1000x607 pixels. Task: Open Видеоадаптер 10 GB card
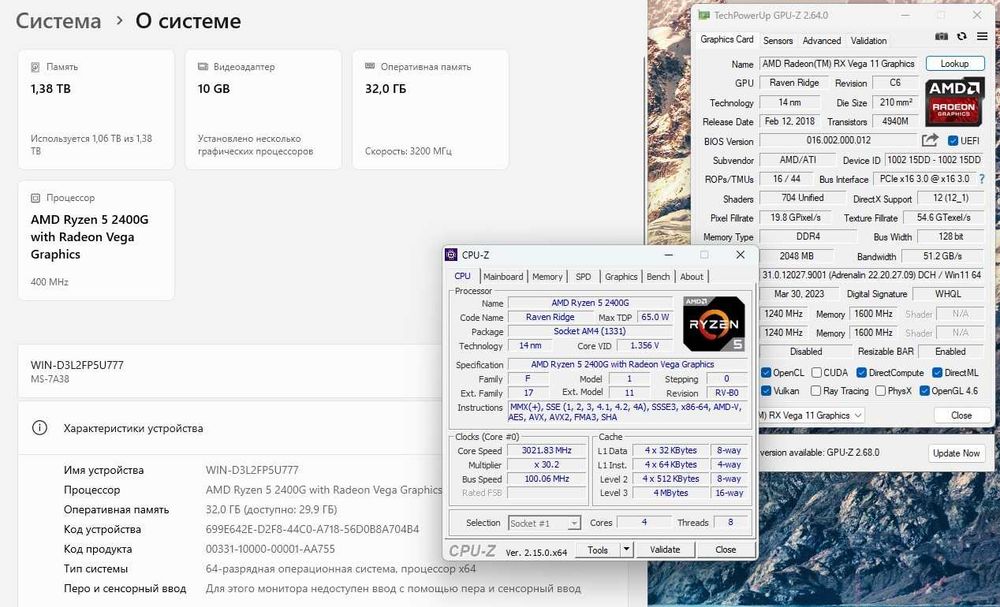point(263,110)
